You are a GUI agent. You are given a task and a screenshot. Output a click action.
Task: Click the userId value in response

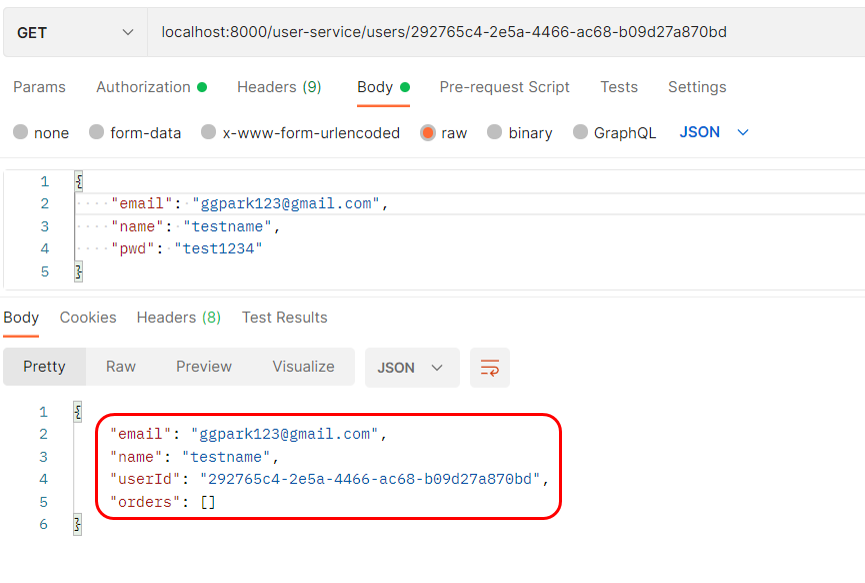pos(370,479)
